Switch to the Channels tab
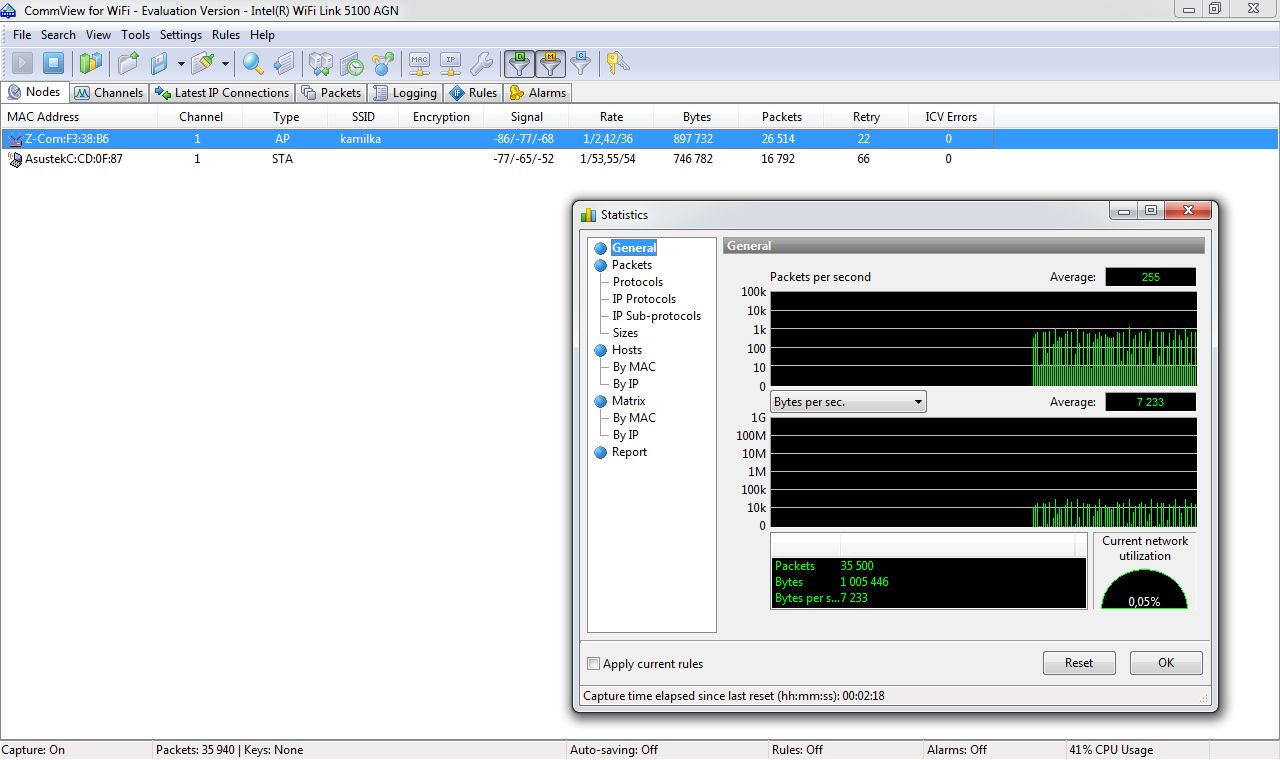Image resolution: width=1280 pixels, height=760 pixels. point(108,93)
